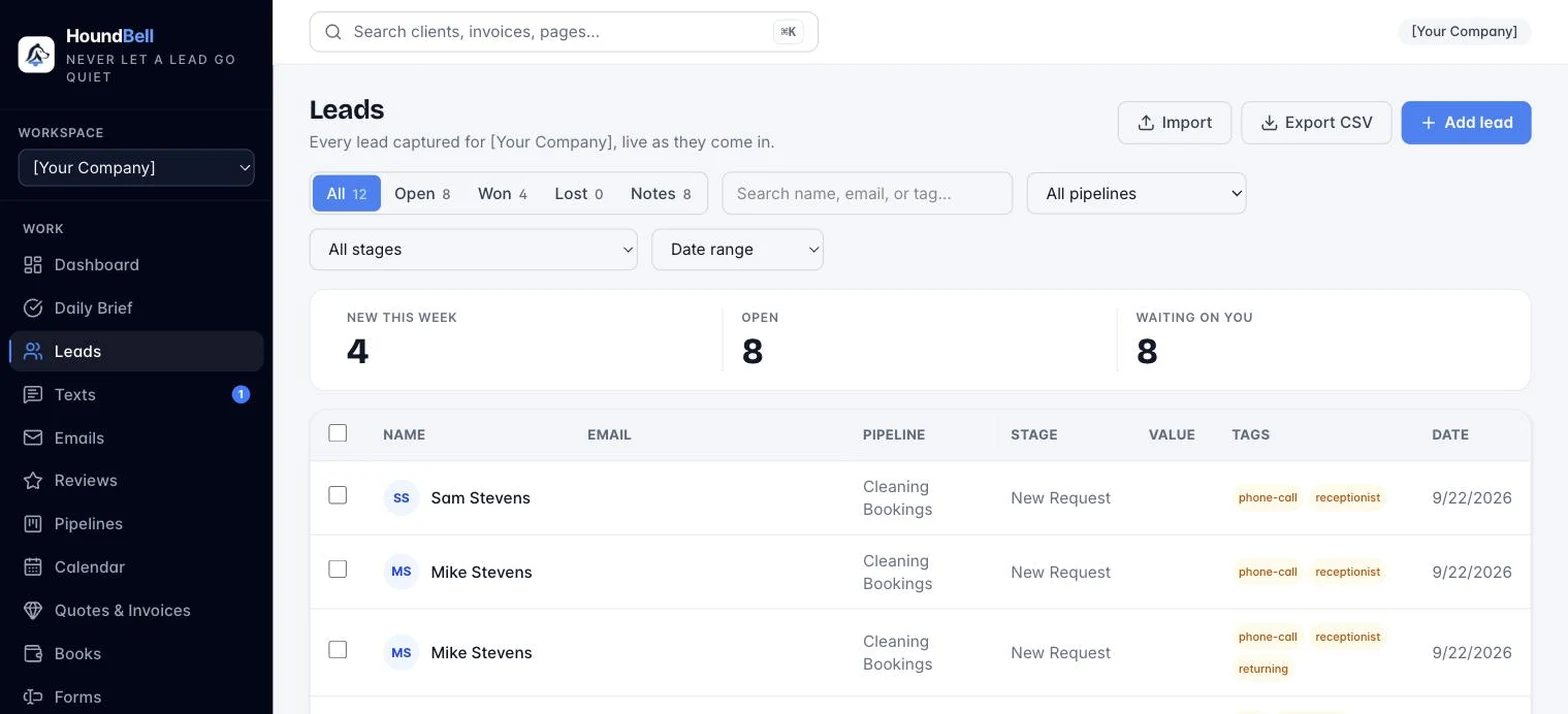Check the Mike Stevens row tagged returning
1568x714 pixels.
click(x=338, y=650)
